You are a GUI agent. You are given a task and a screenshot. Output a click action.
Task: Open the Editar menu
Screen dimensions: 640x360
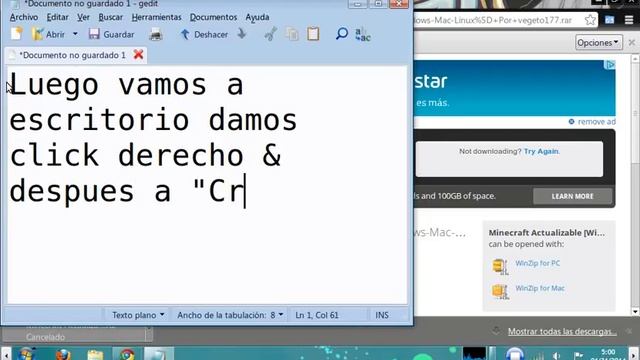57,17
